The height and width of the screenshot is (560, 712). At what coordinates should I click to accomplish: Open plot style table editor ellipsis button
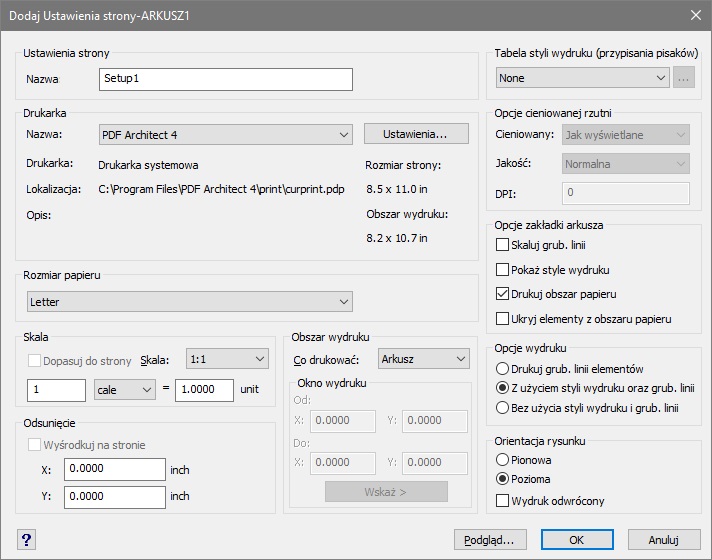tap(684, 78)
